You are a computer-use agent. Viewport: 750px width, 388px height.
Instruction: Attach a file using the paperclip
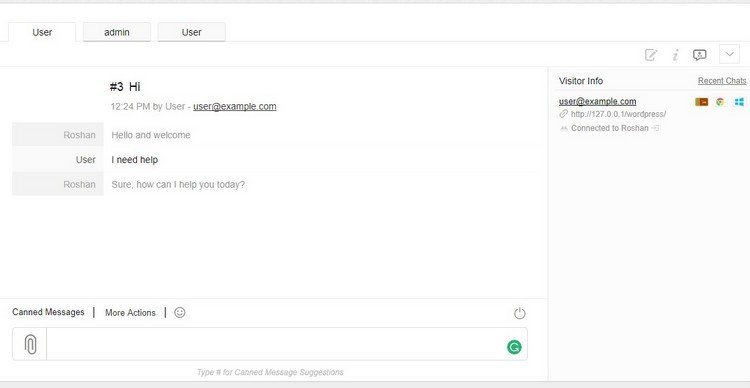coord(30,344)
